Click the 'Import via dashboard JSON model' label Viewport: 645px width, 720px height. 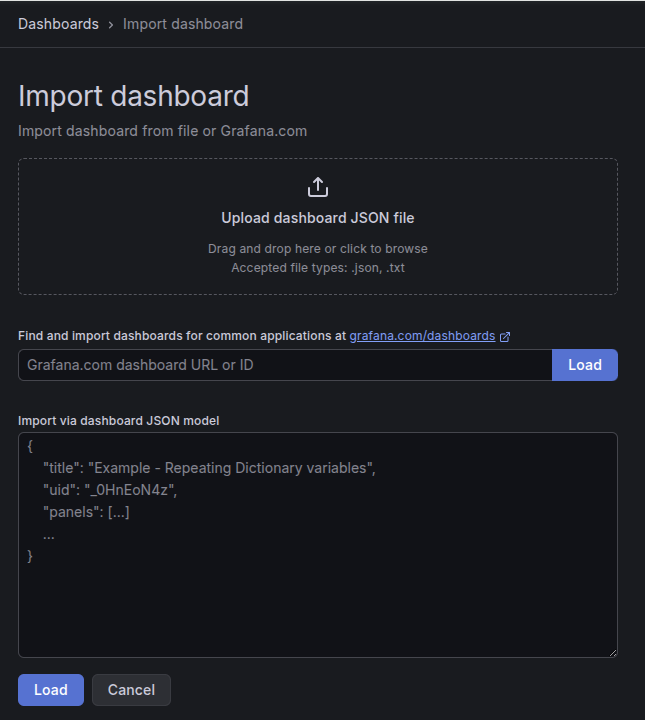point(118,421)
